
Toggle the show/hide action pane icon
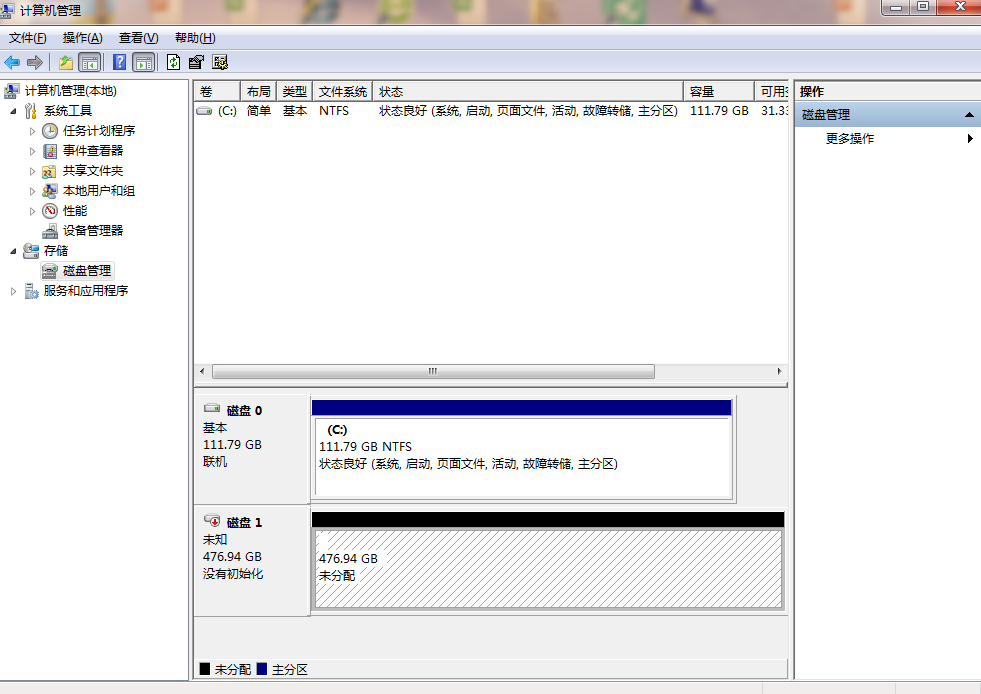pyautogui.click(x=144, y=62)
